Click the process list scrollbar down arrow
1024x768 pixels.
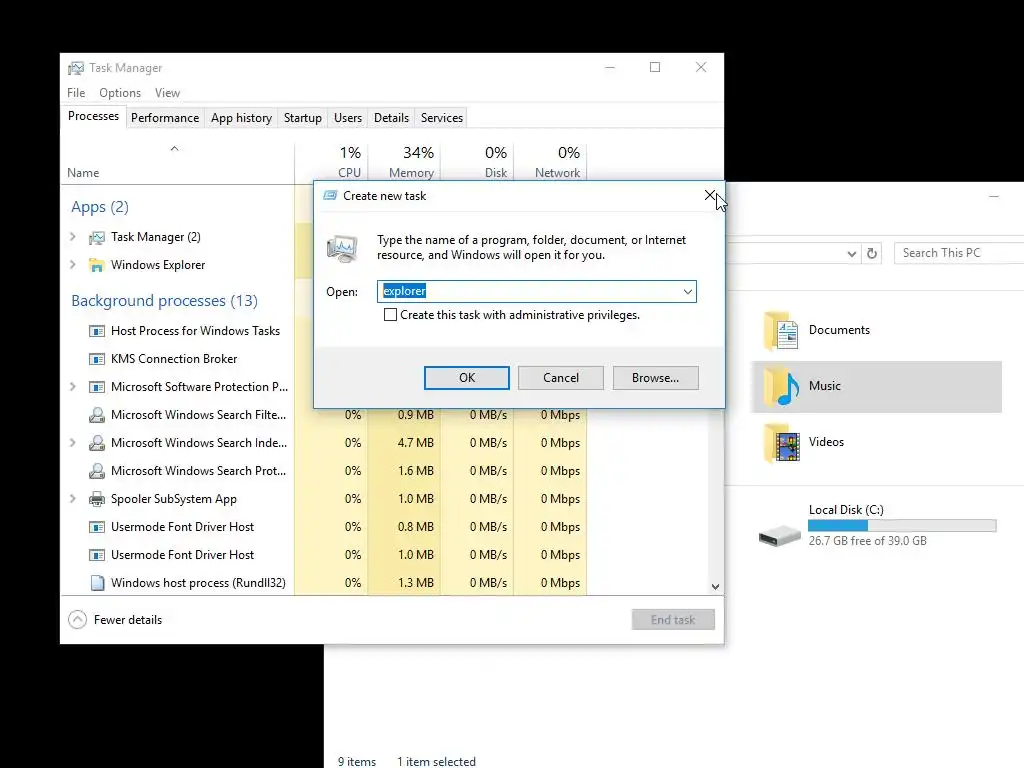click(x=715, y=586)
